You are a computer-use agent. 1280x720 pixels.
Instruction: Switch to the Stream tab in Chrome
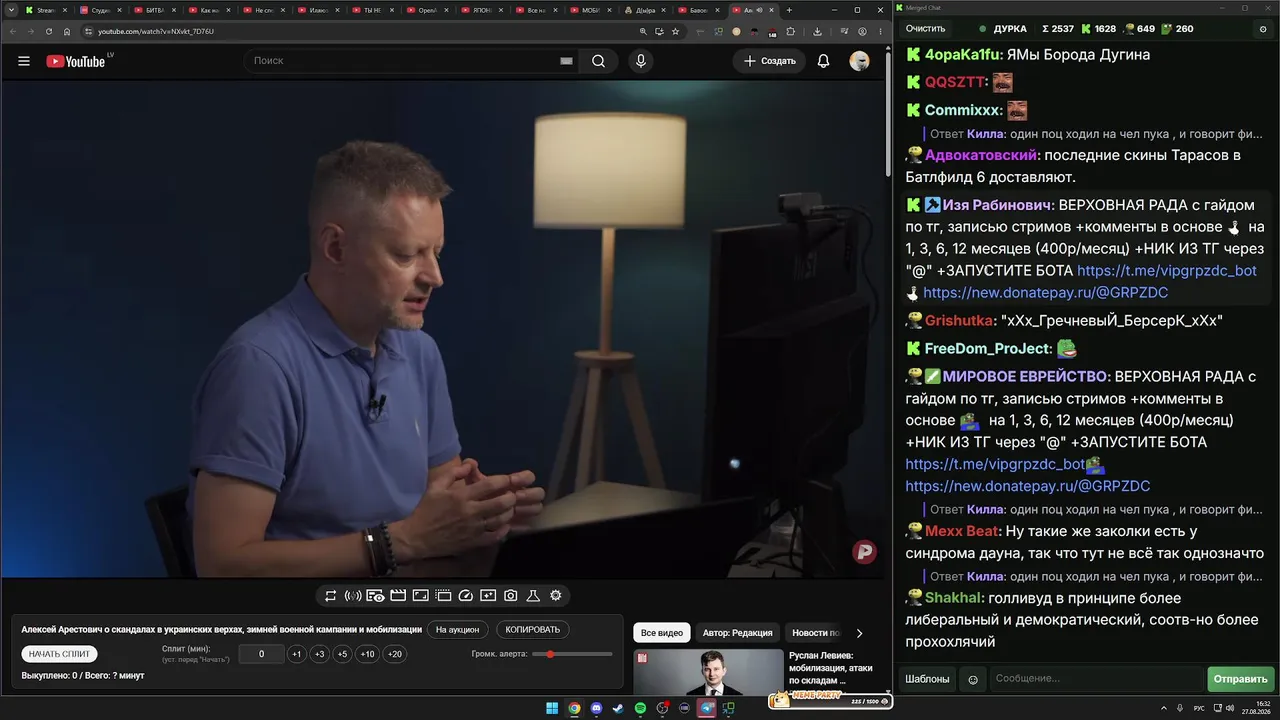point(46,10)
